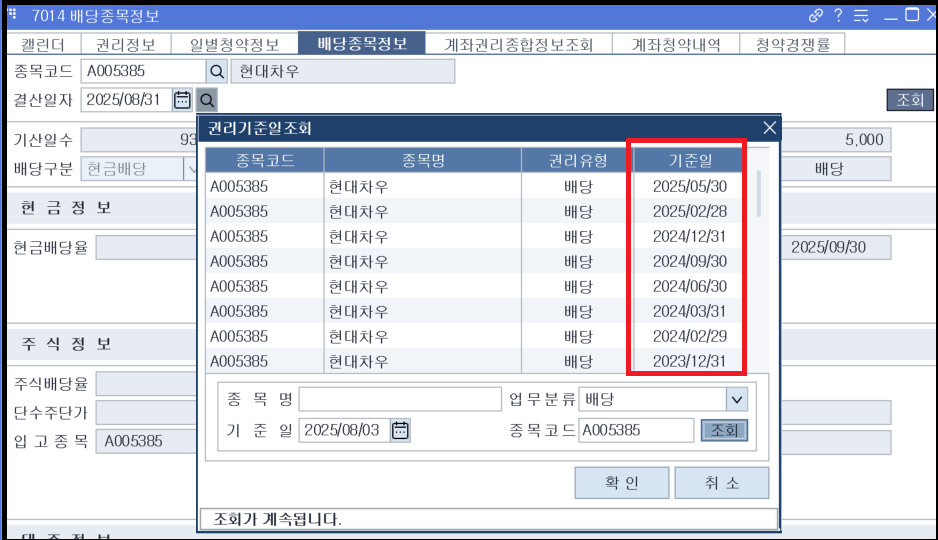Image resolution: width=938 pixels, height=540 pixels.
Task: Click the link chain icon in title bar
Action: 816,16
